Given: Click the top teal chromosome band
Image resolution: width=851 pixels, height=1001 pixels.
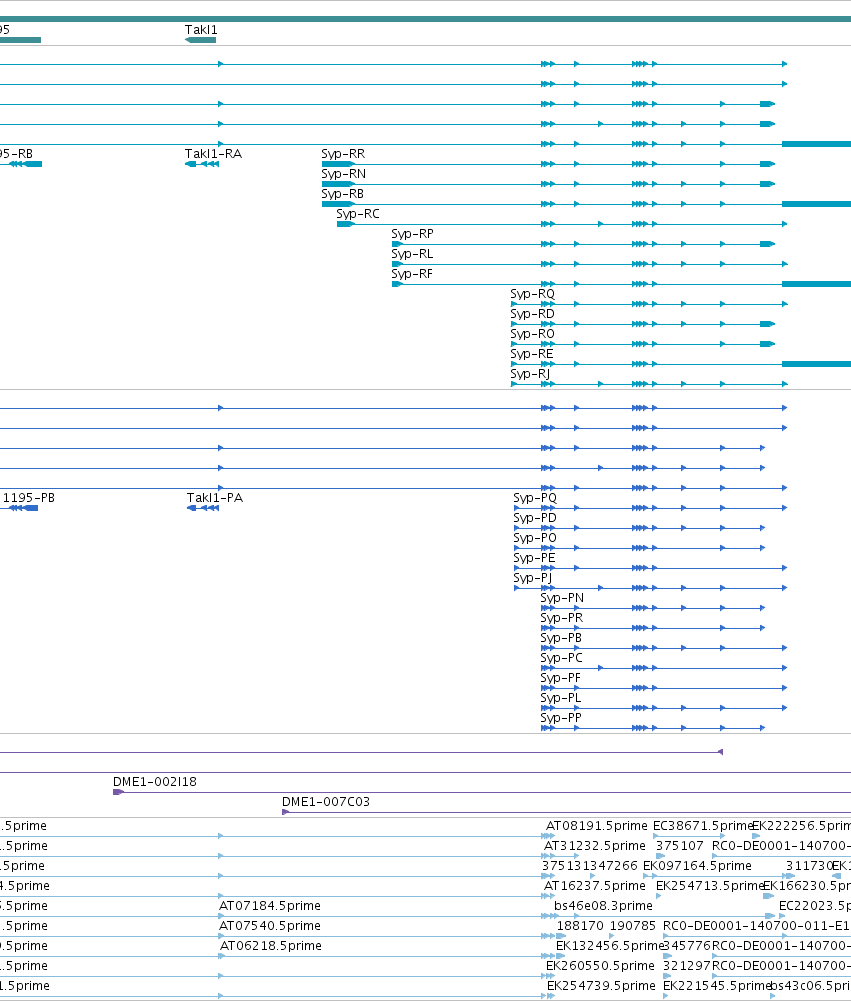Looking at the screenshot, I should click(425, 19).
